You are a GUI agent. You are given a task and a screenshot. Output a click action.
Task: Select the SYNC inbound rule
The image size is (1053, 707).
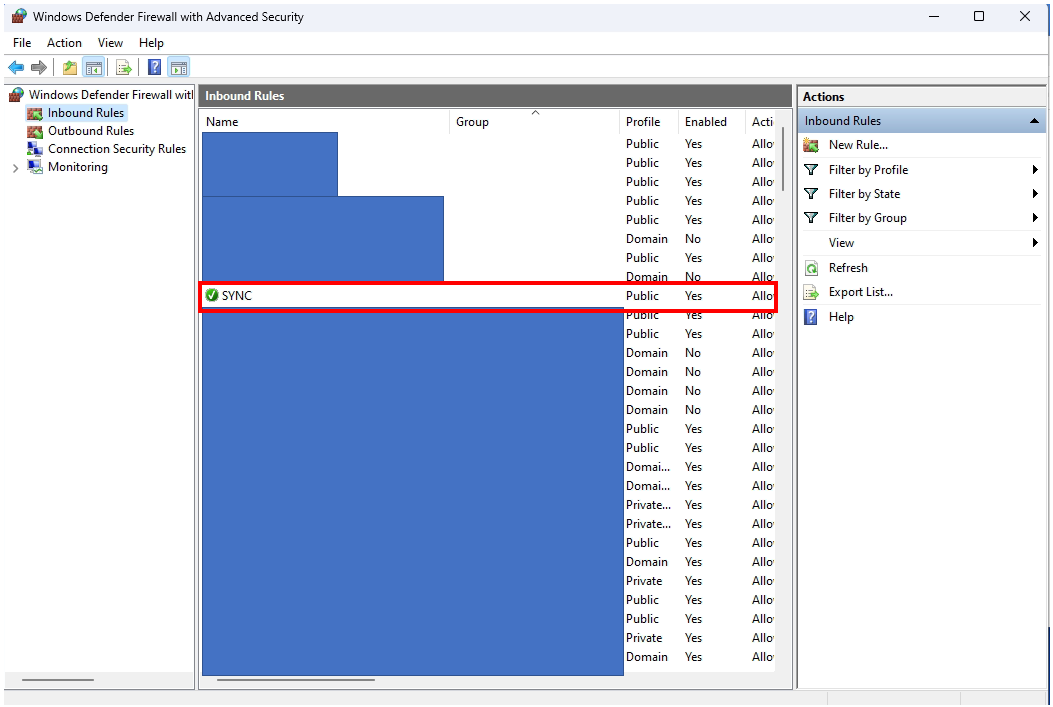488,296
